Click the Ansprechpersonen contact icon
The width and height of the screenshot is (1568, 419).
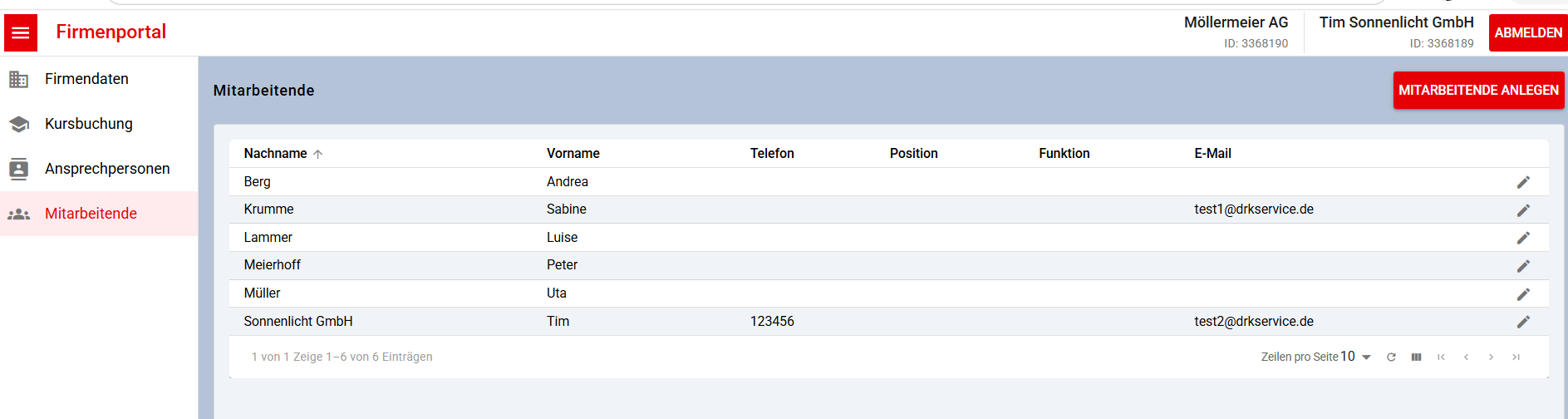(18, 169)
